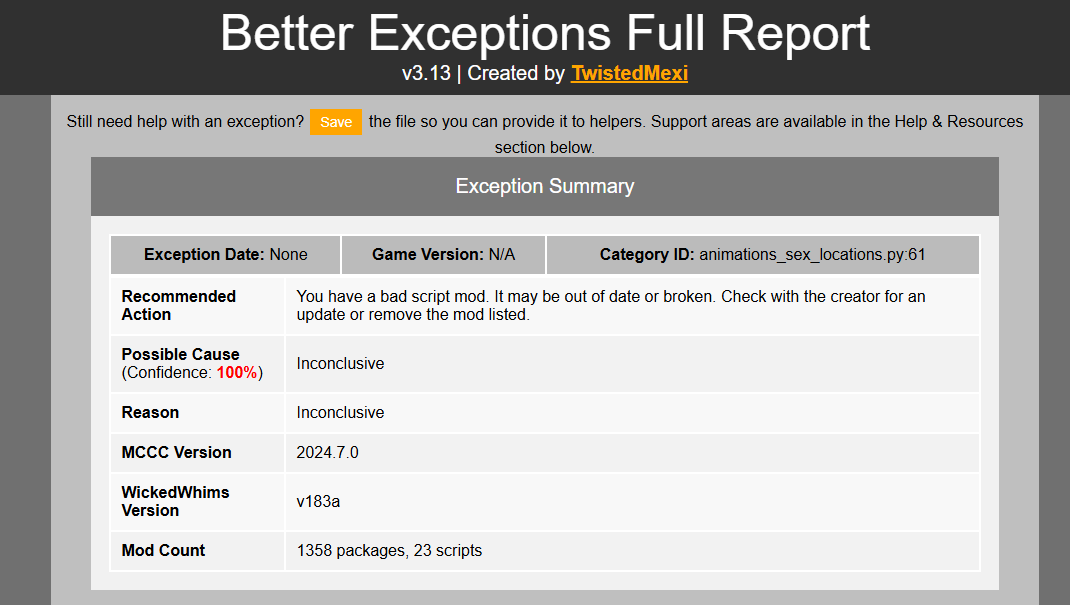1070x605 pixels.
Task: Select the red 100% confidence value
Action: click(x=237, y=372)
